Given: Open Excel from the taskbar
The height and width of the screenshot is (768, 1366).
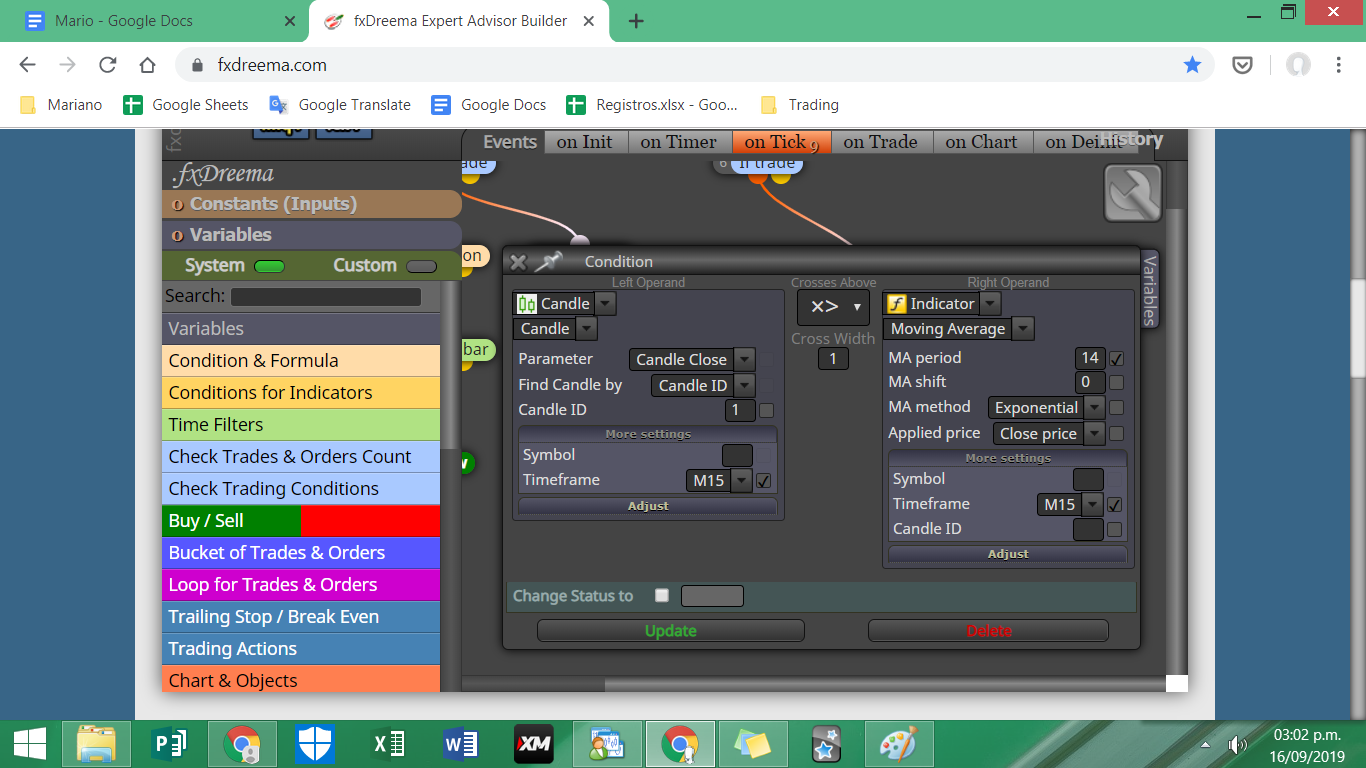Looking at the screenshot, I should pos(388,744).
